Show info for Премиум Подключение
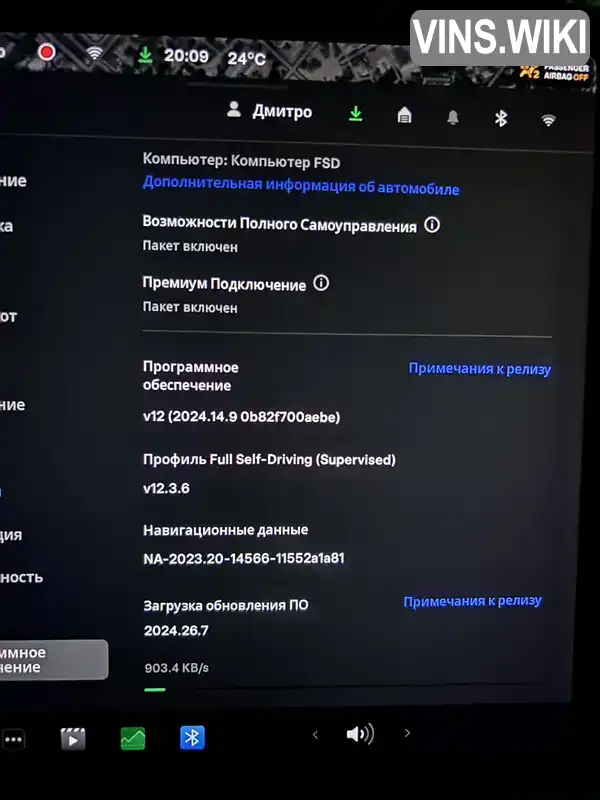Screen dimensions: 600x800 point(321,283)
